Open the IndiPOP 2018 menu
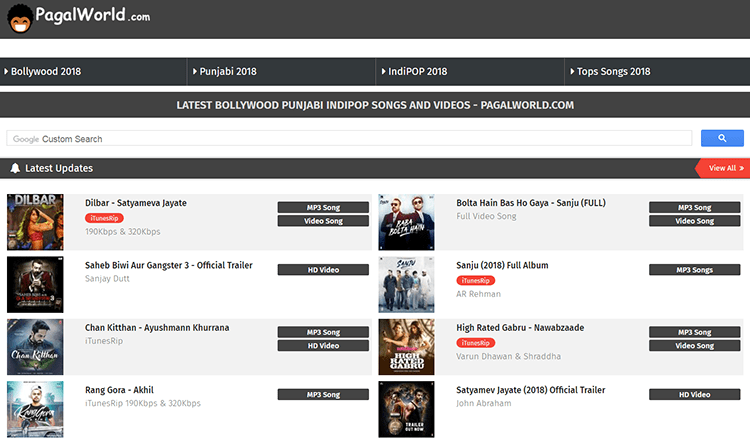Image resolution: width=750 pixels, height=440 pixels. click(470, 72)
